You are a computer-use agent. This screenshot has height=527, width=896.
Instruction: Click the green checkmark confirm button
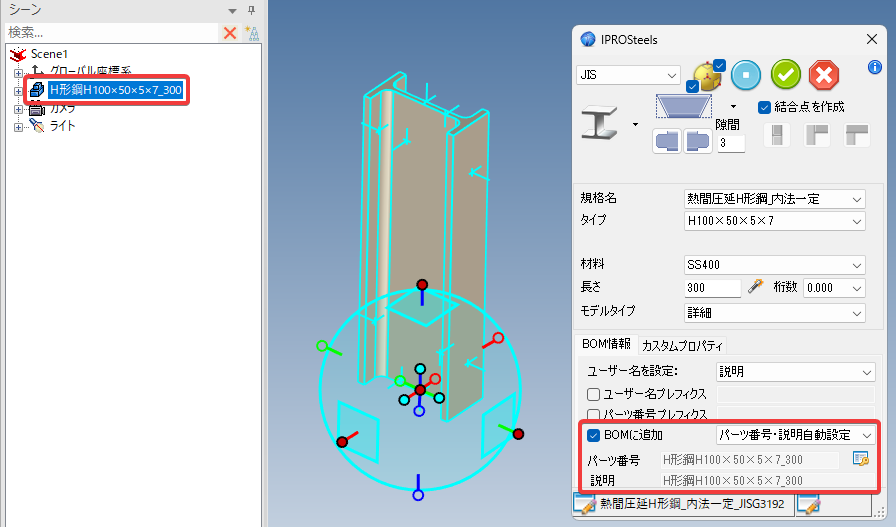click(x=786, y=75)
